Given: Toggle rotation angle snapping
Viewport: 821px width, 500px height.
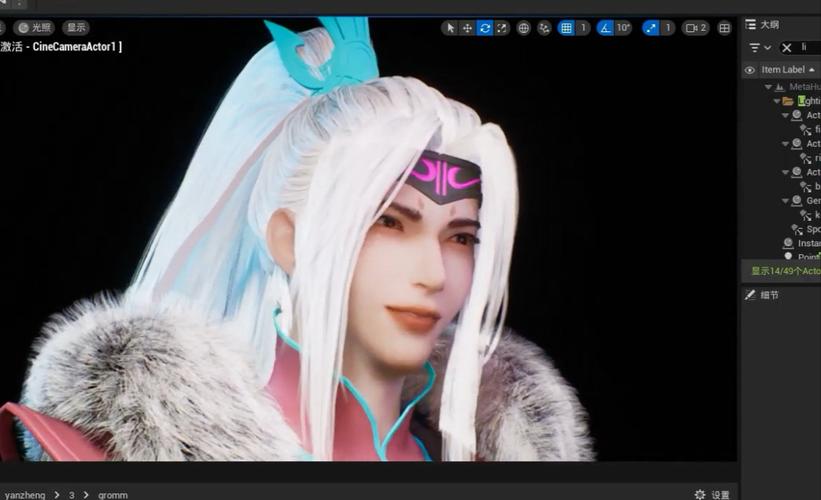Looking at the screenshot, I should tap(605, 28).
